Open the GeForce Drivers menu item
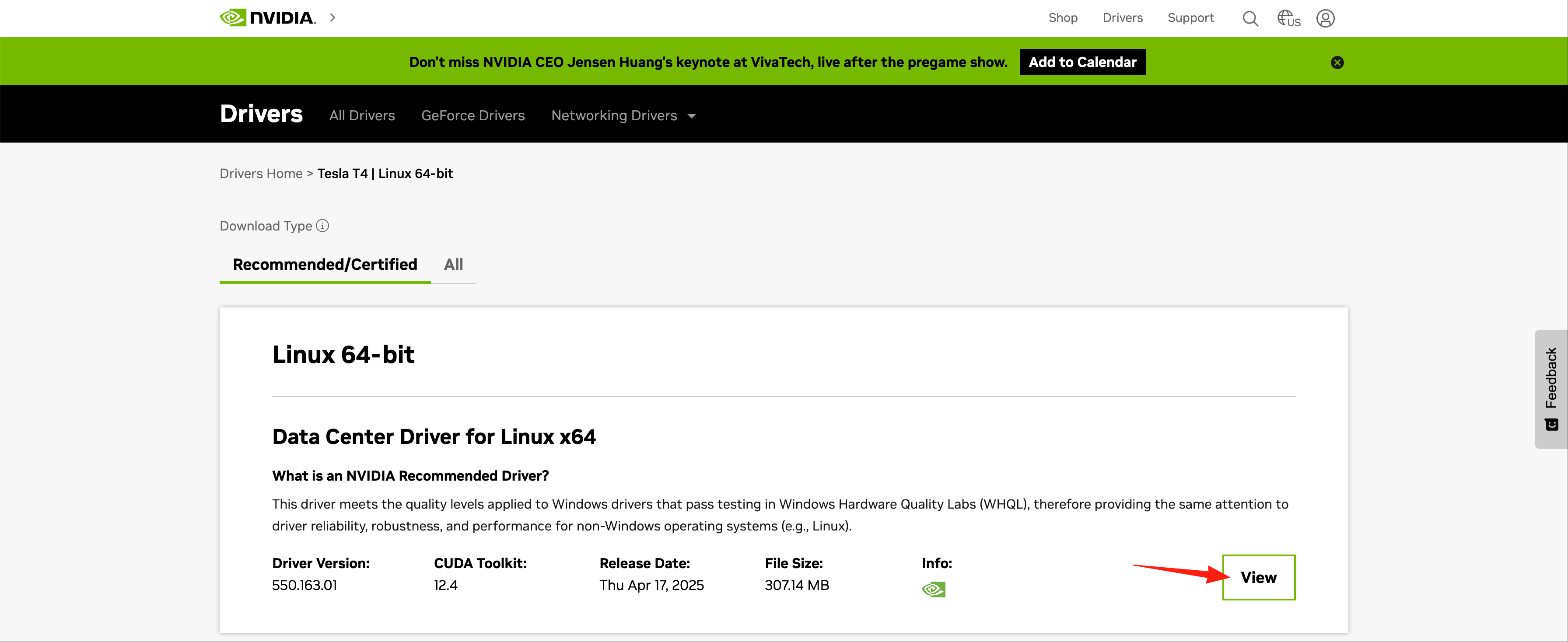The width and height of the screenshot is (1568, 642). click(x=472, y=115)
